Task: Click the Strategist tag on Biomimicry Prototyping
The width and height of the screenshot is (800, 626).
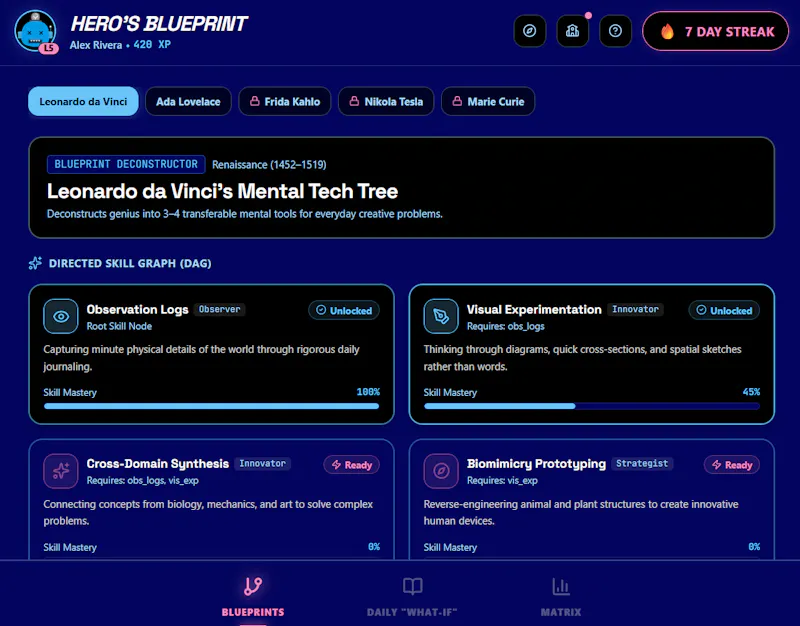Action: tap(642, 463)
